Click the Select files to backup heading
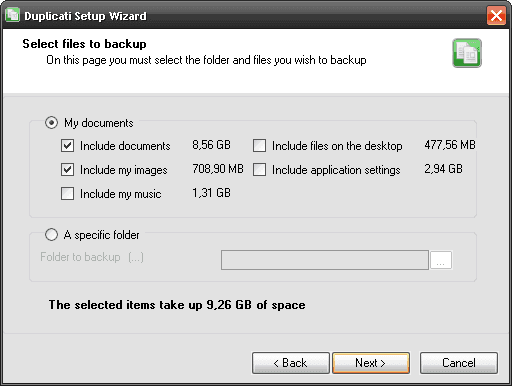This screenshot has height=386, width=512. pos(84,44)
